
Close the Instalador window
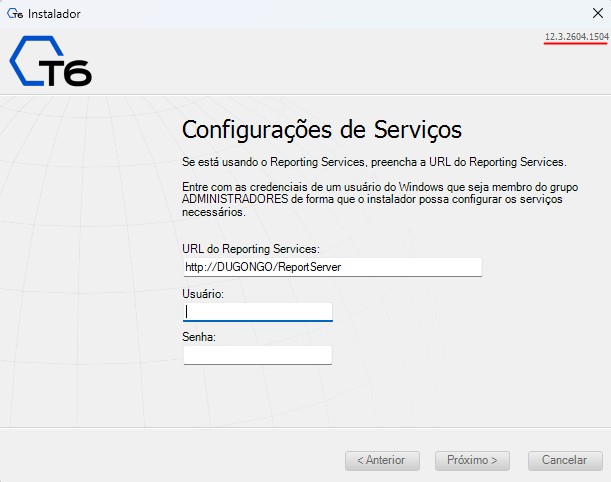click(x=597, y=13)
